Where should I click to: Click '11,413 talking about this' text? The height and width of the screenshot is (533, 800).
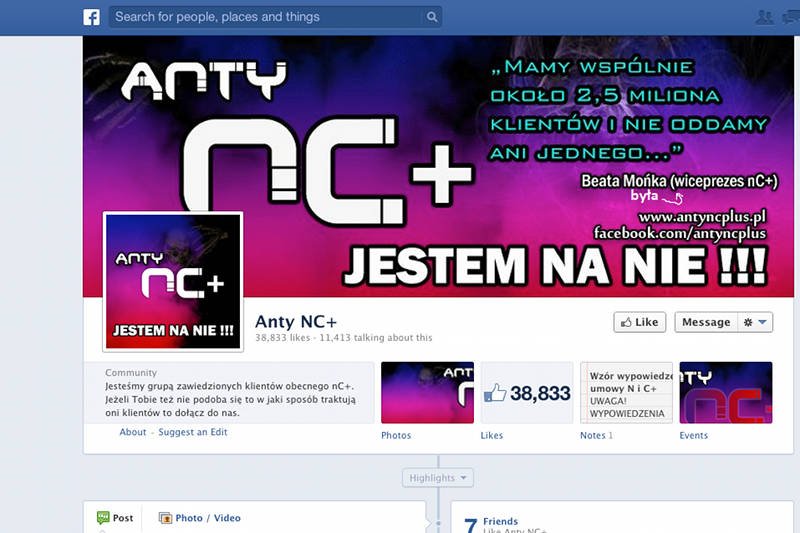click(376, 338)
